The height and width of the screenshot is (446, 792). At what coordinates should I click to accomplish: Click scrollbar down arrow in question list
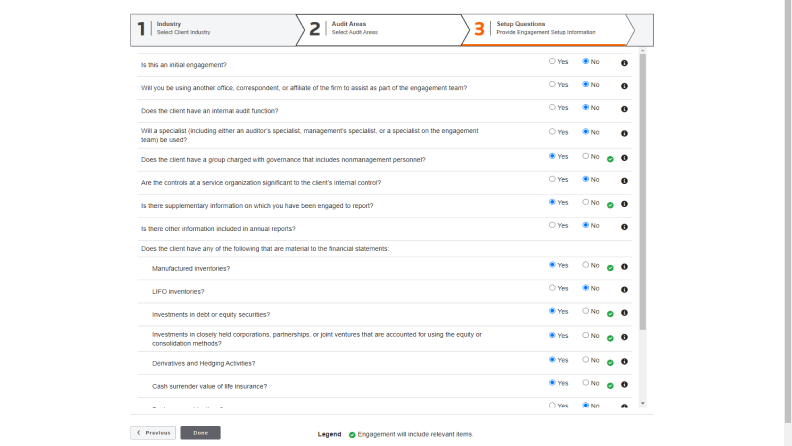coord(643,403)
